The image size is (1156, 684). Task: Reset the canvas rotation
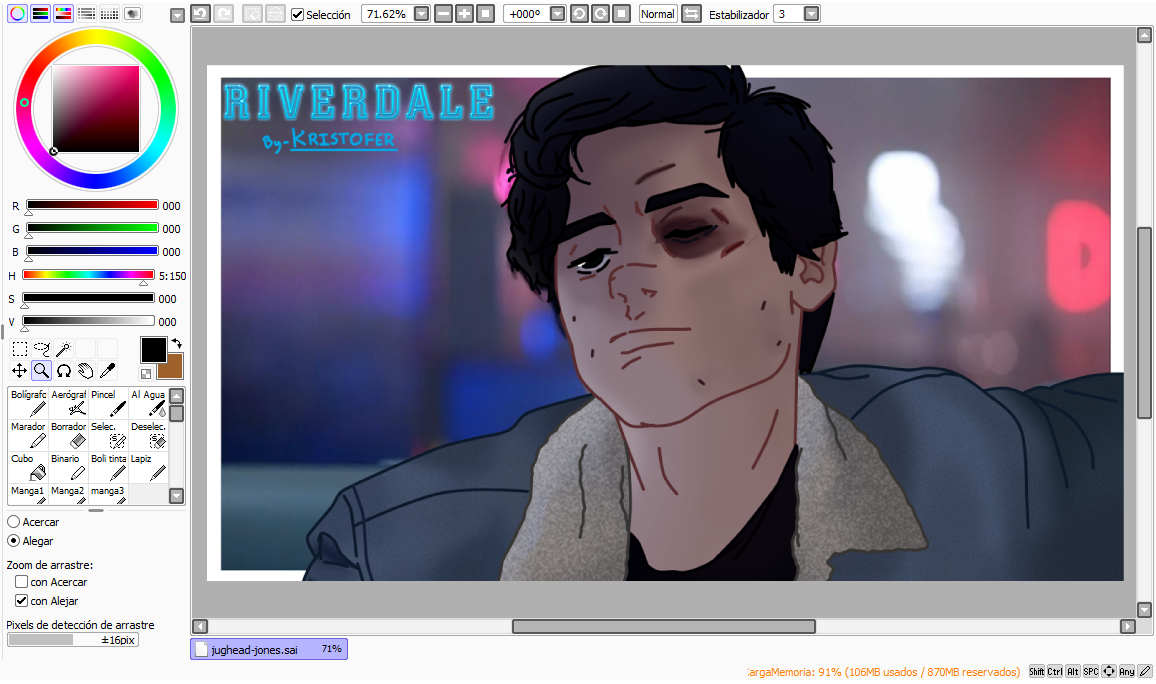[621, 14]
